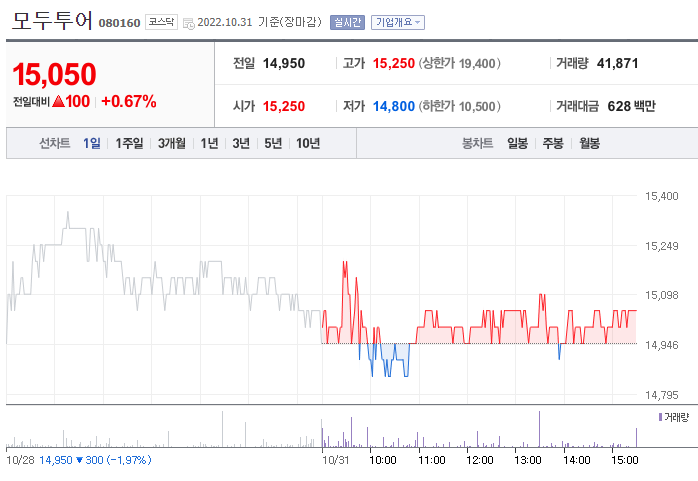698x481 pixels.
Task: Open the 기업개요 dropdown
Action: click(398, 22)
